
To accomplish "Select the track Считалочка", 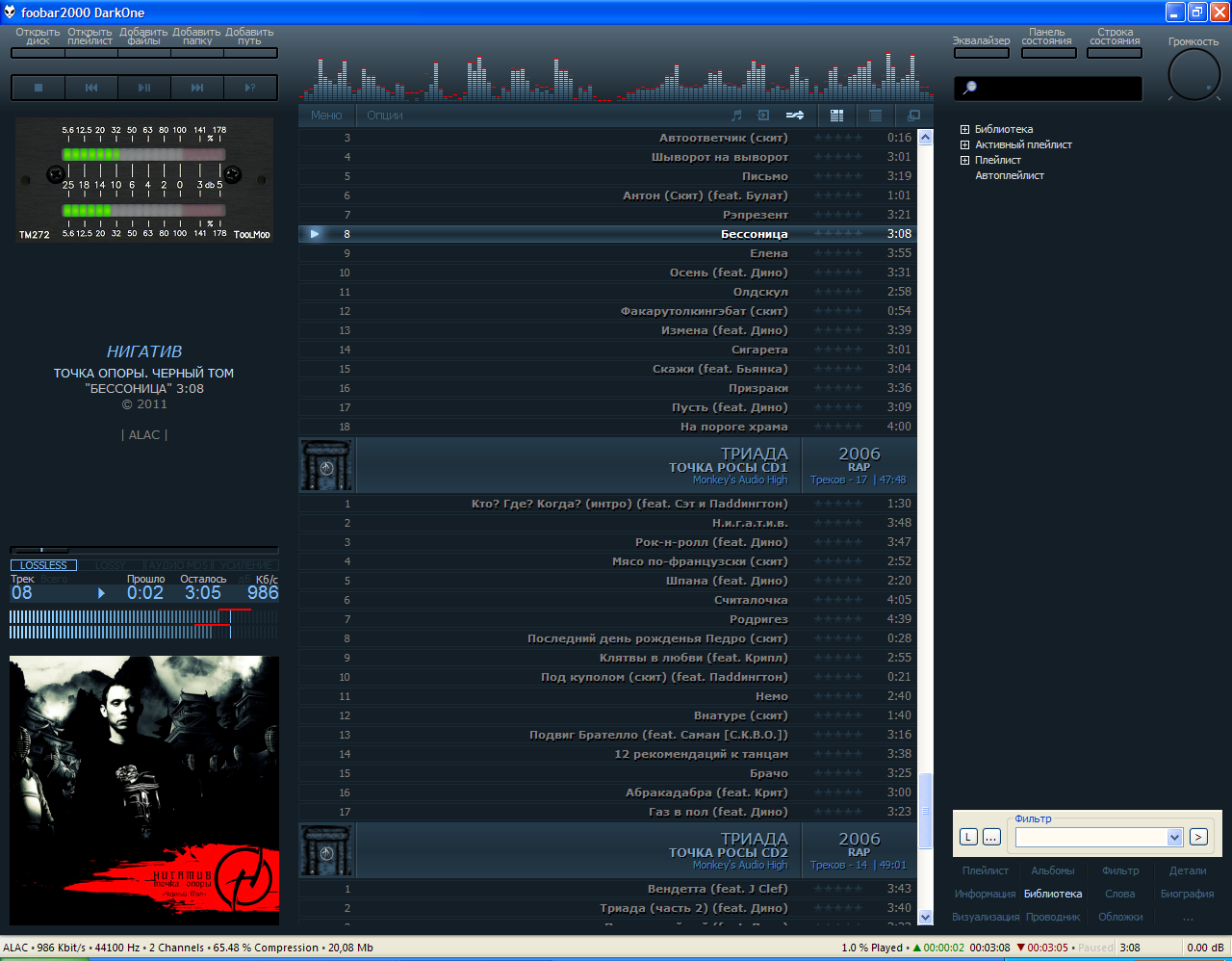I will (x=608, y=600).
